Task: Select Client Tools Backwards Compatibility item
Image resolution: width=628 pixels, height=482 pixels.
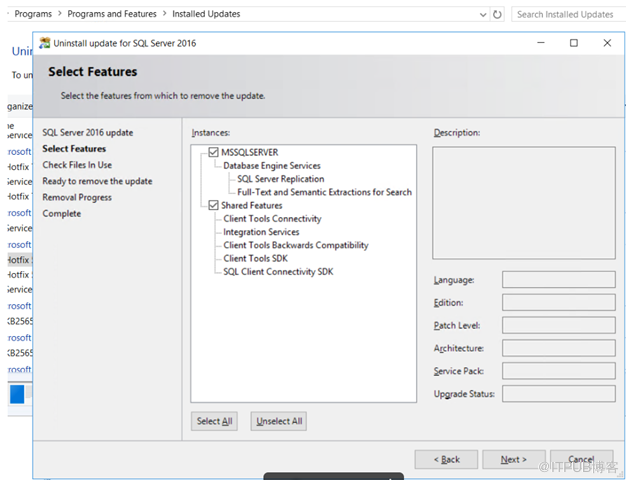Action: point(296,245)
